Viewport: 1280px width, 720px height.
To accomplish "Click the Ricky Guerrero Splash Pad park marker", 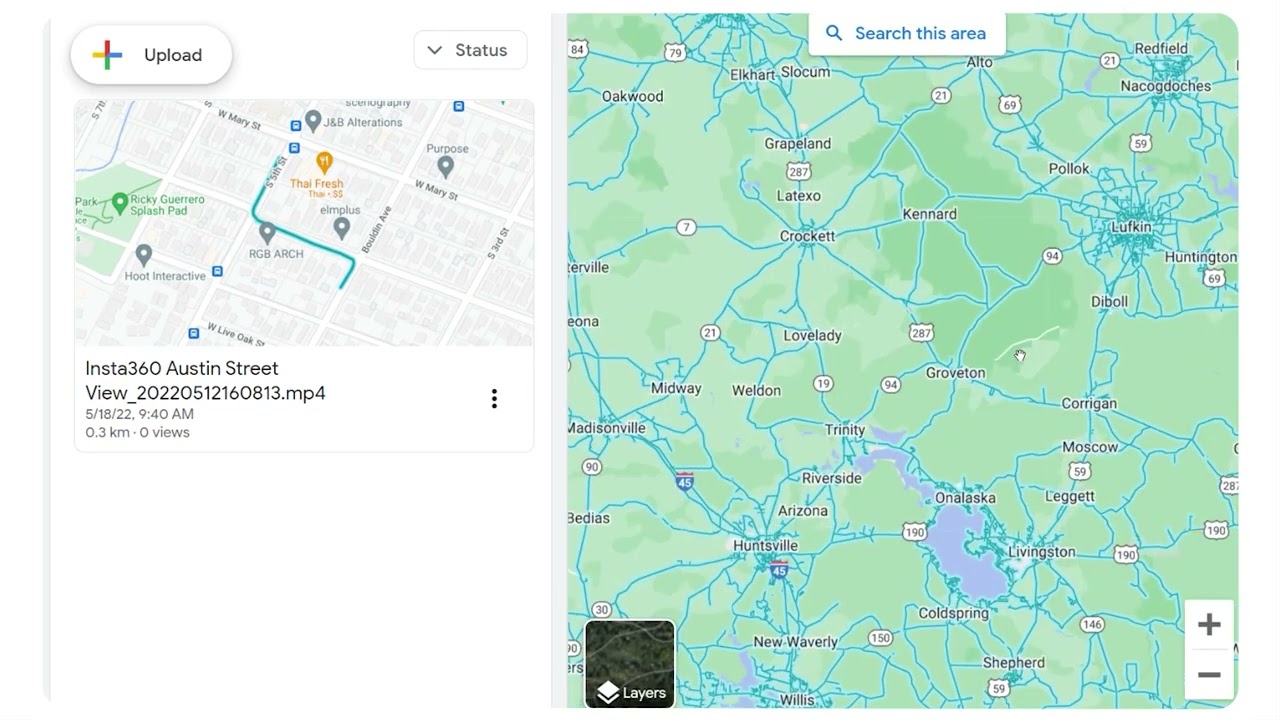I will (x=120, y=204).
